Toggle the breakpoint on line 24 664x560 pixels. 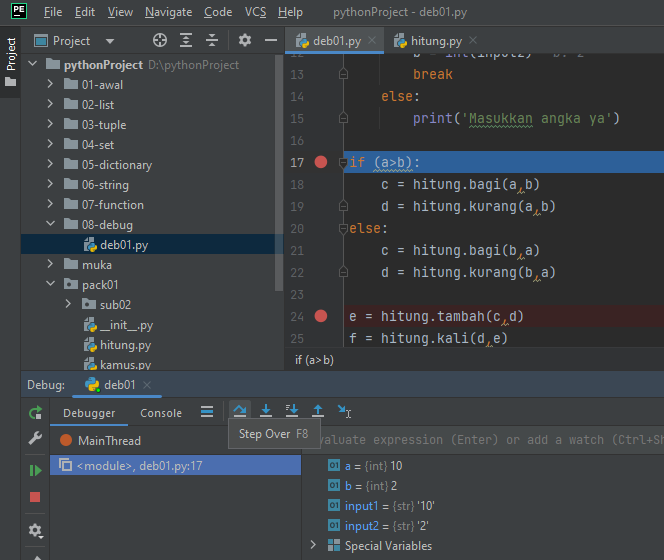click(321, 316)
